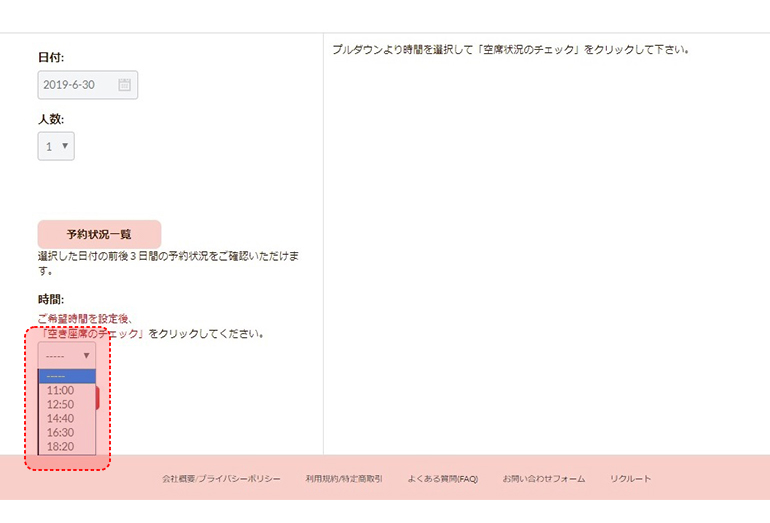Screen dimensions: 770x523
Task: Open 会社概要/プライバシーポリシー footer link
Action: [x=221, y=479]
